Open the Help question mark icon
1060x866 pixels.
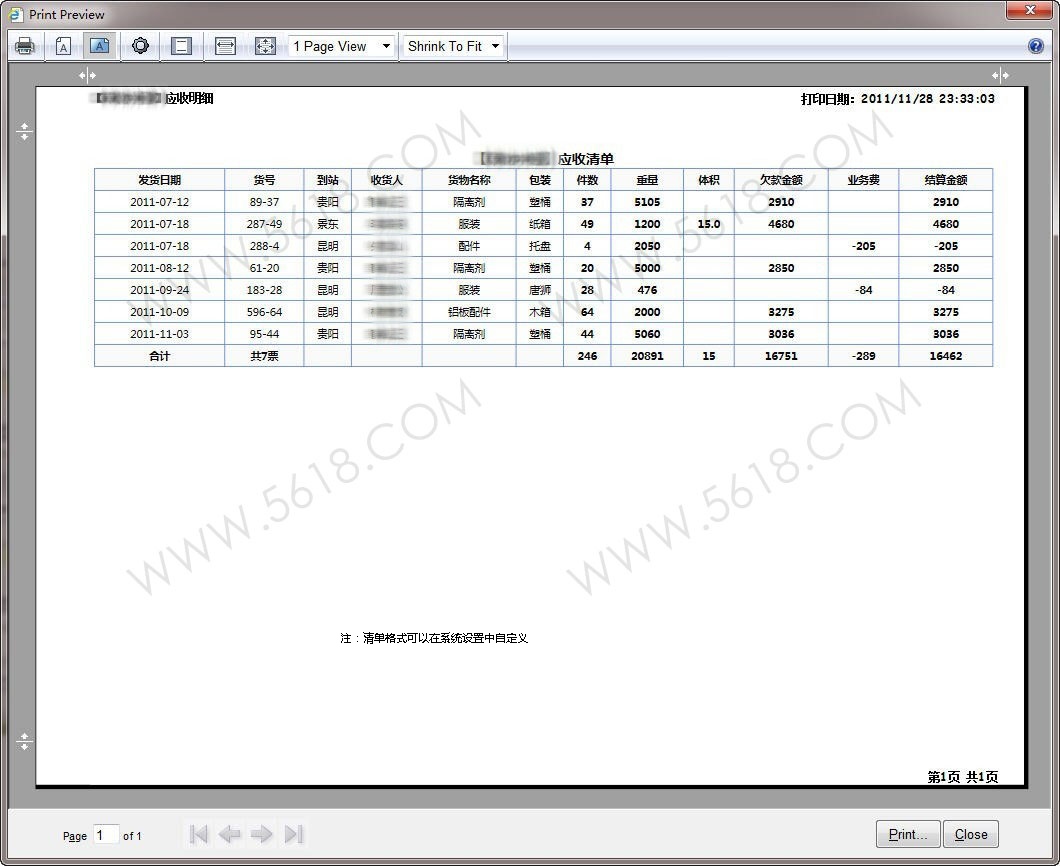click(x=1036, y=46)
